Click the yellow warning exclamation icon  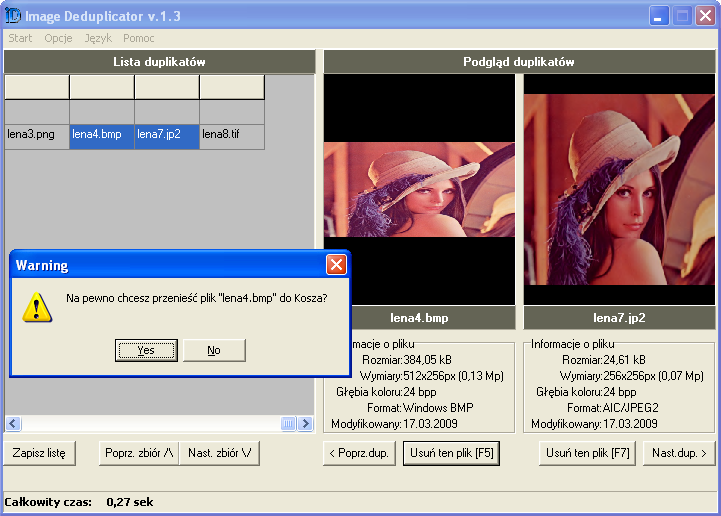pyautogui.click(x=37, y=307)
